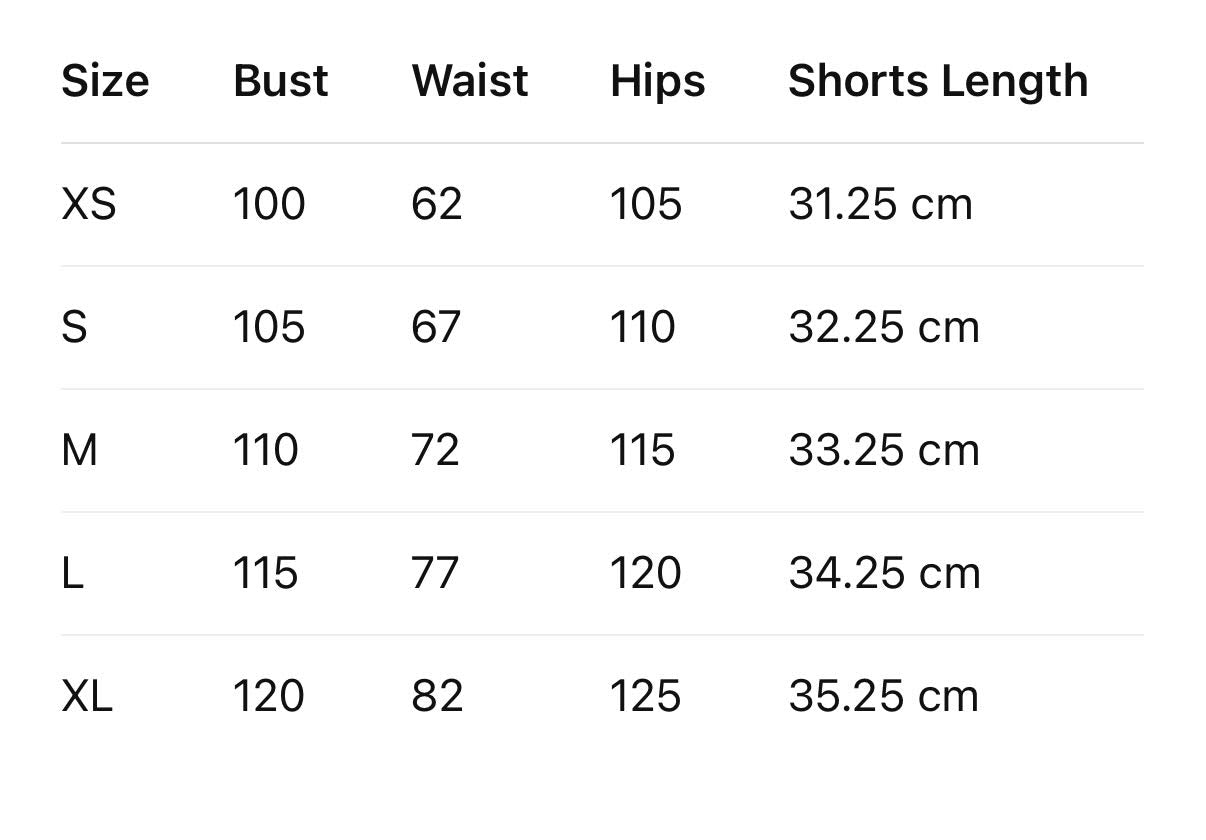The height and width of the screenshot is (840, 1206).
Task: Click the 31.25 cm shorts length cell
Action: coord(880,204)
